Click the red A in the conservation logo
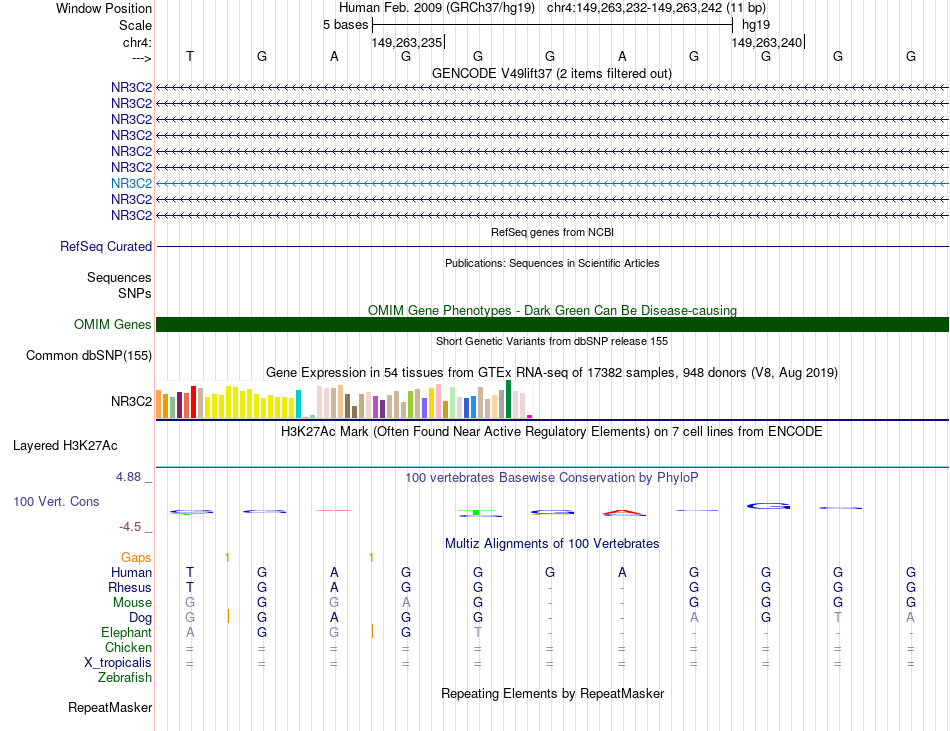Screen dimensions: 950x731 point(624,512)
